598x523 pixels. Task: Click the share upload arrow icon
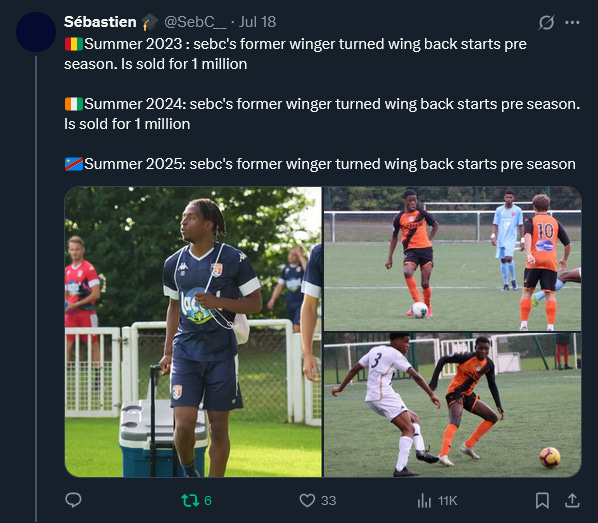(572, 500)
